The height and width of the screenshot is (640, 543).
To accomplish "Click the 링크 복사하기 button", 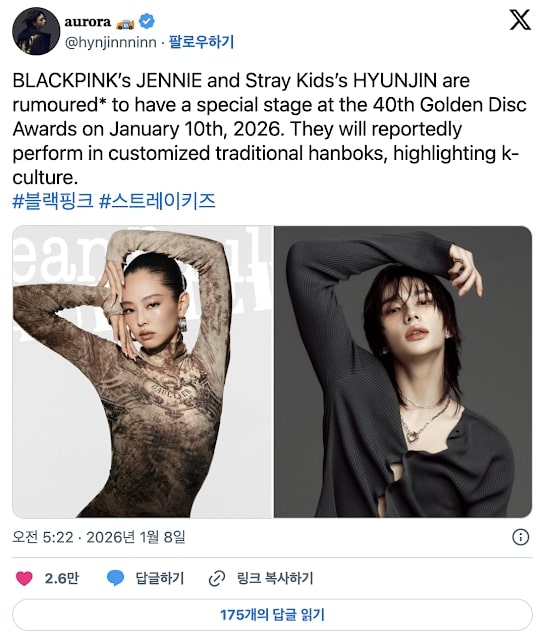I will tap(275, 578).
